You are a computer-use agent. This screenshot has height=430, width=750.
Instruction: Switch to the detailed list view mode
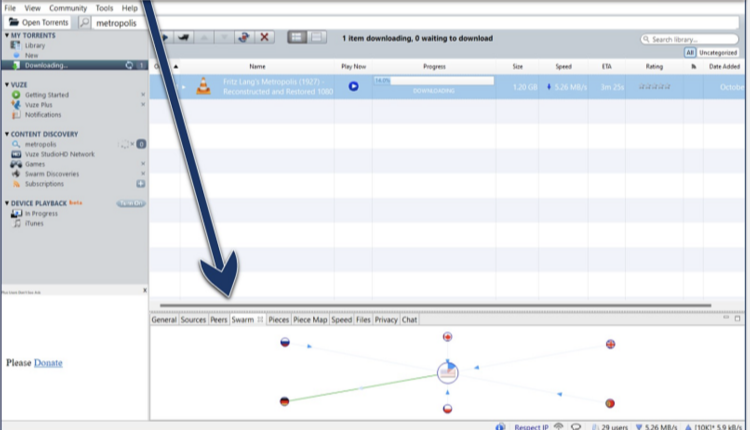(x=297, y=37)
